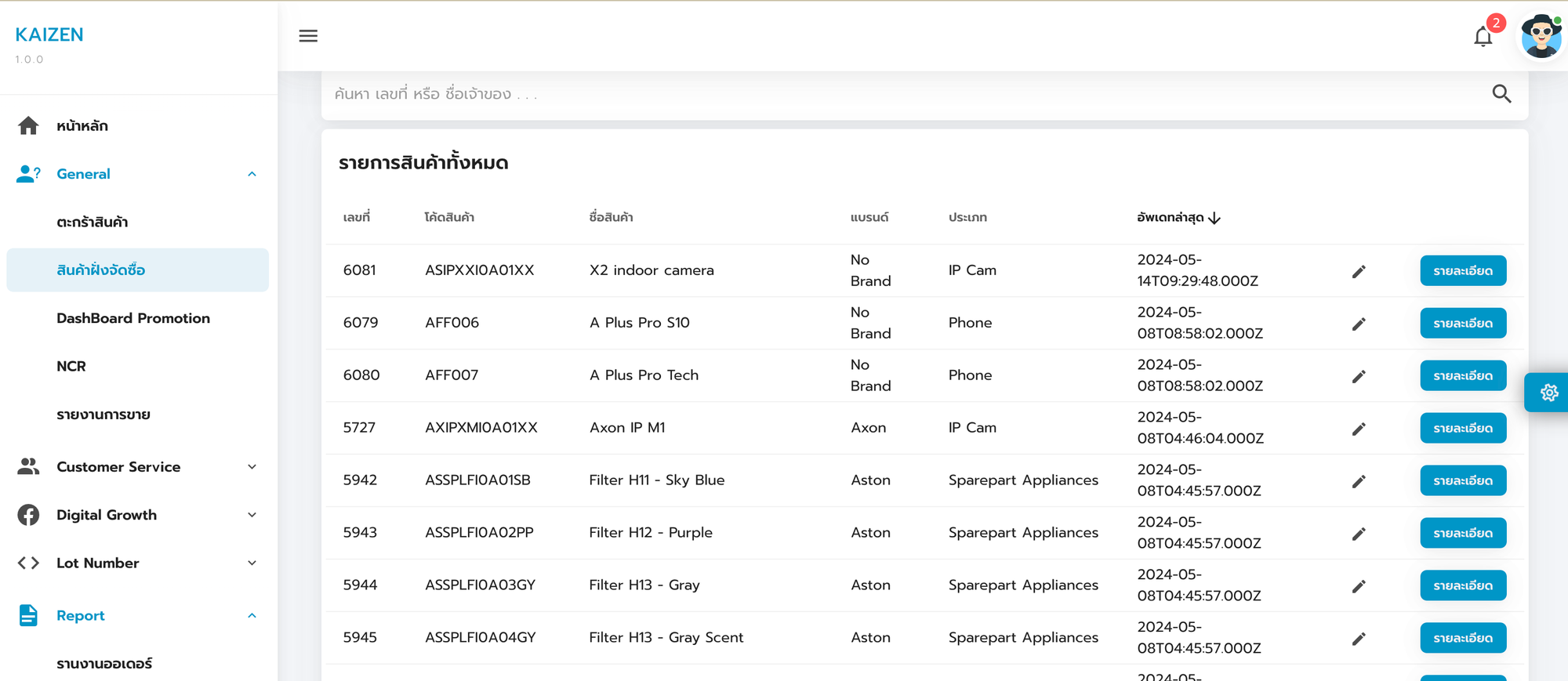Edit Filter H11 - Sky Blue pencil
1568x681 pixels.
1359,481
